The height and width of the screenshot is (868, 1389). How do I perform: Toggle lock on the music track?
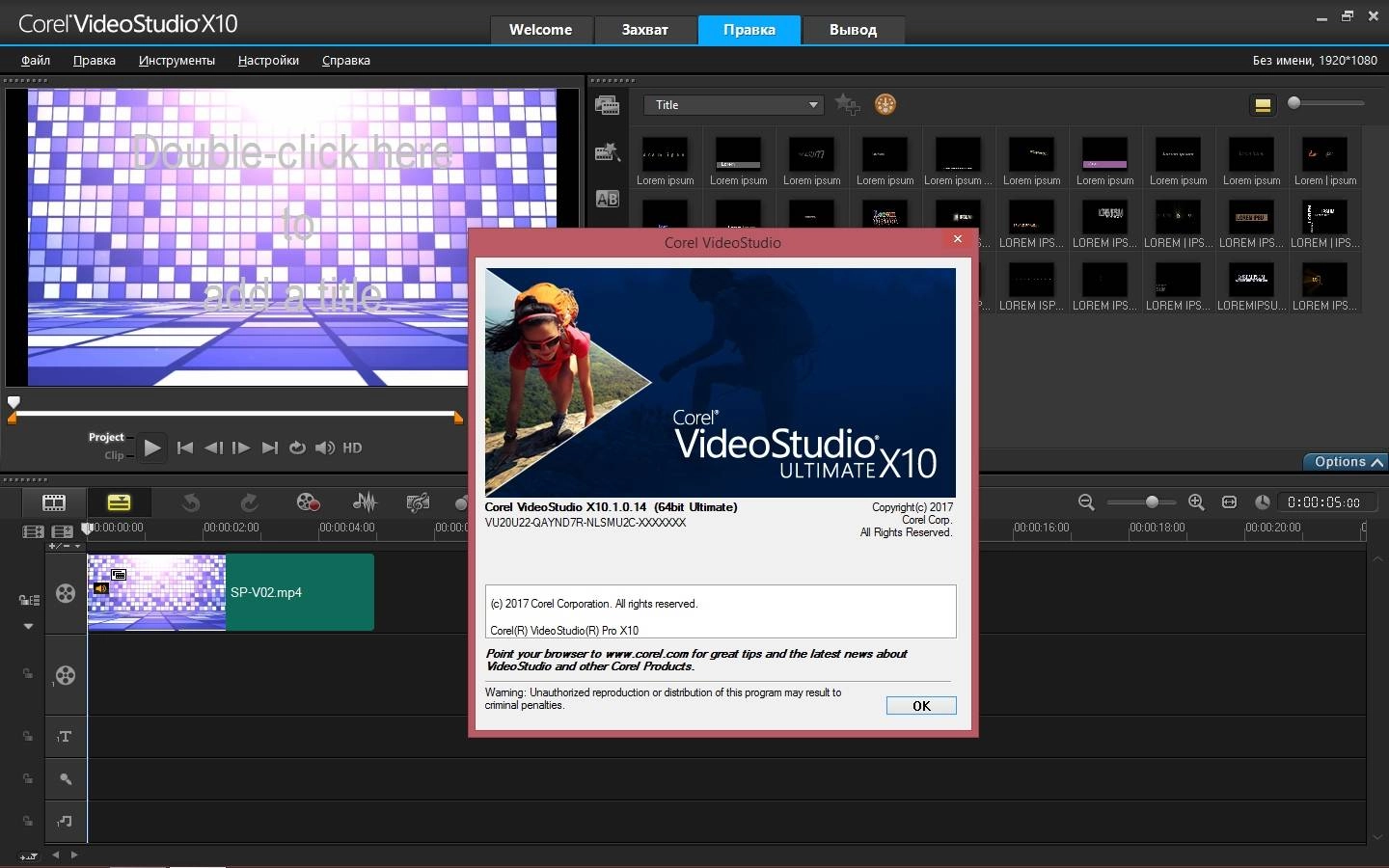click(x=28, y=821)
